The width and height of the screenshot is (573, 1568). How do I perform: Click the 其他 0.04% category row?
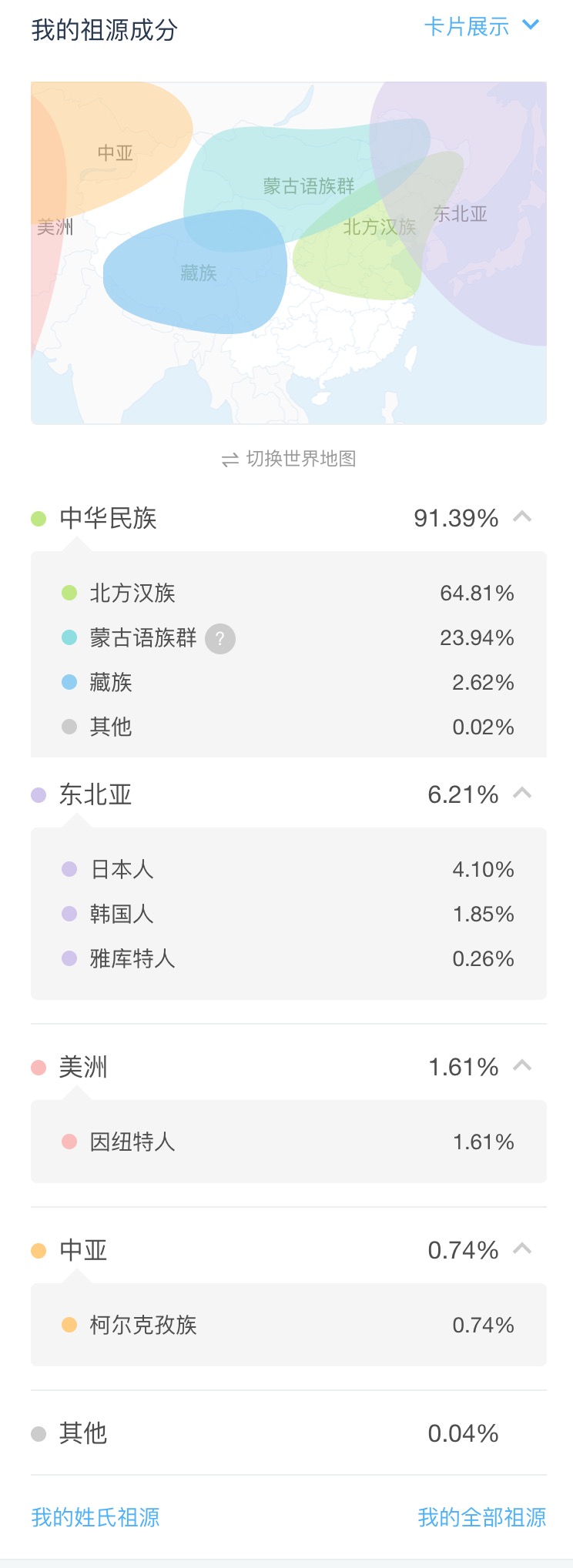point(289,1433)
